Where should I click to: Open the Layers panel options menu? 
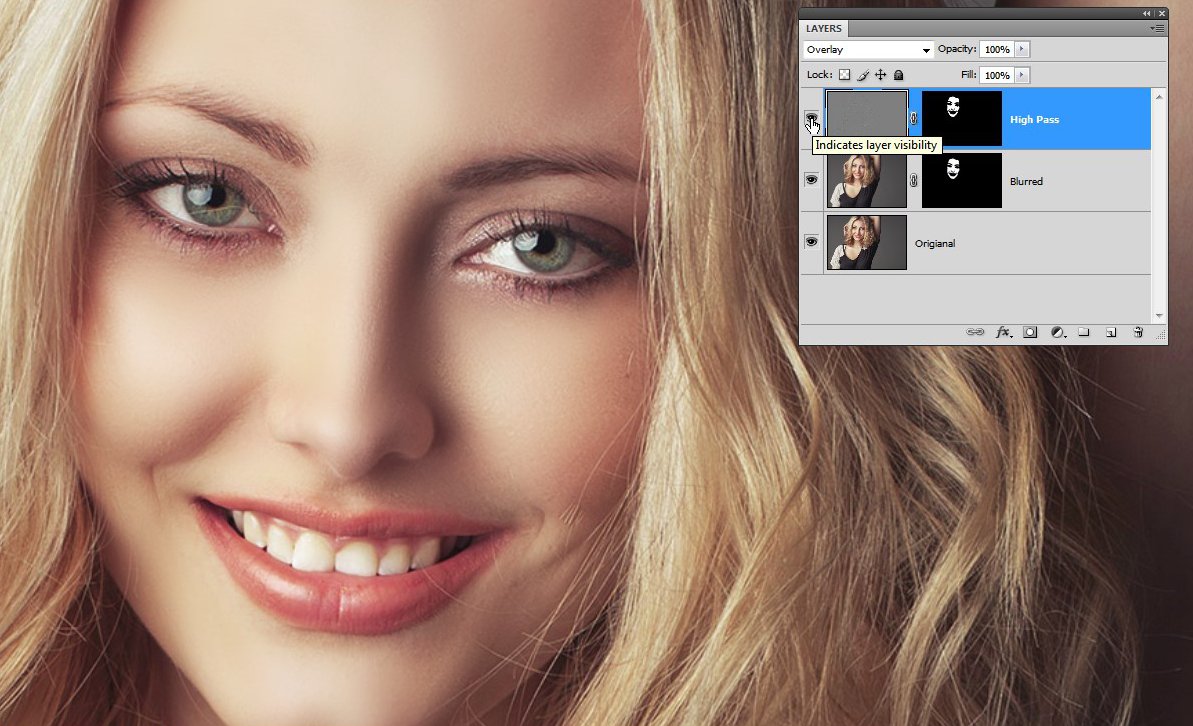coord(1157,28)
